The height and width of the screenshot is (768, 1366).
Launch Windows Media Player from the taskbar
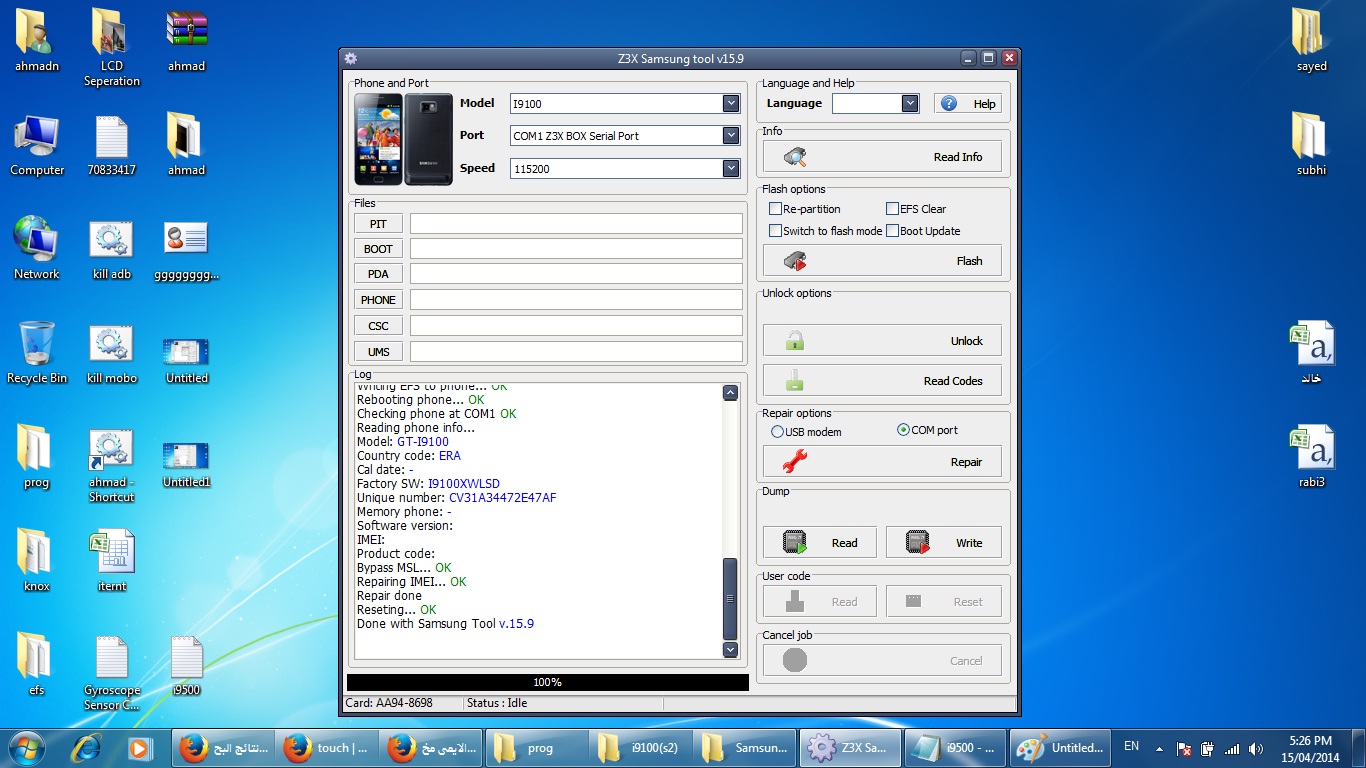coord(139,747)
